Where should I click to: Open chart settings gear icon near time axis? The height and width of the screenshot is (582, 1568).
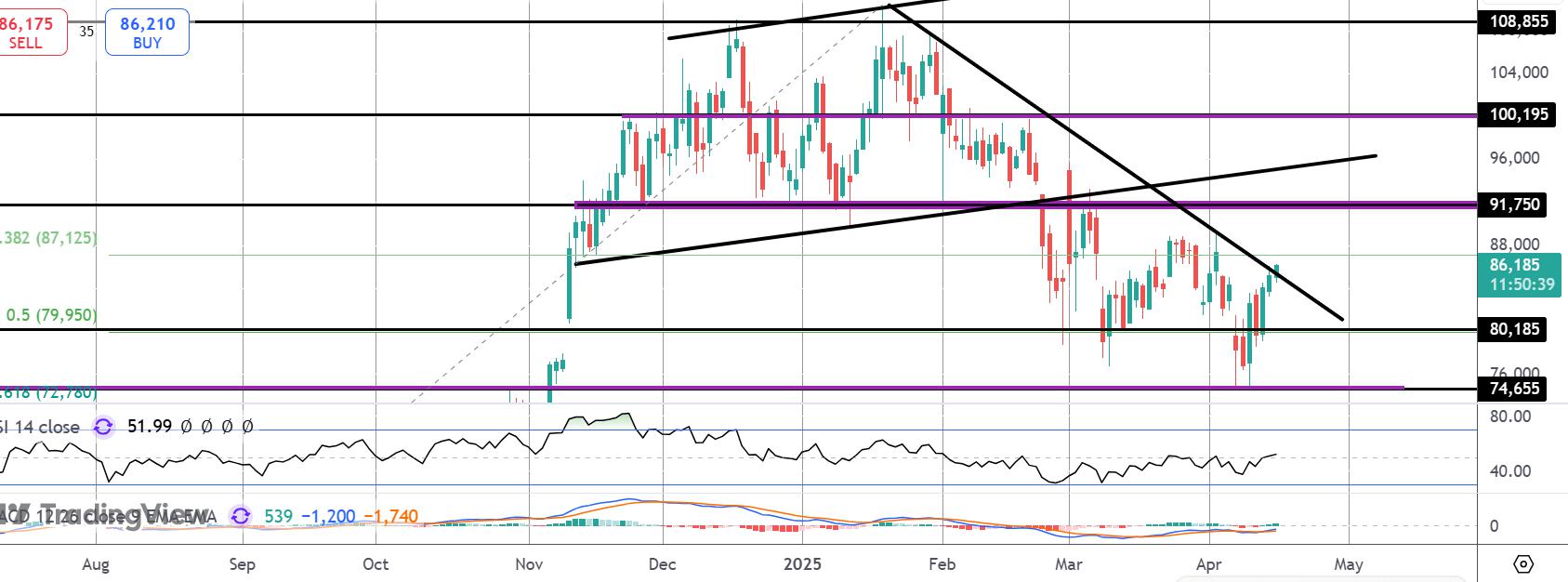tap(1523, 563)
